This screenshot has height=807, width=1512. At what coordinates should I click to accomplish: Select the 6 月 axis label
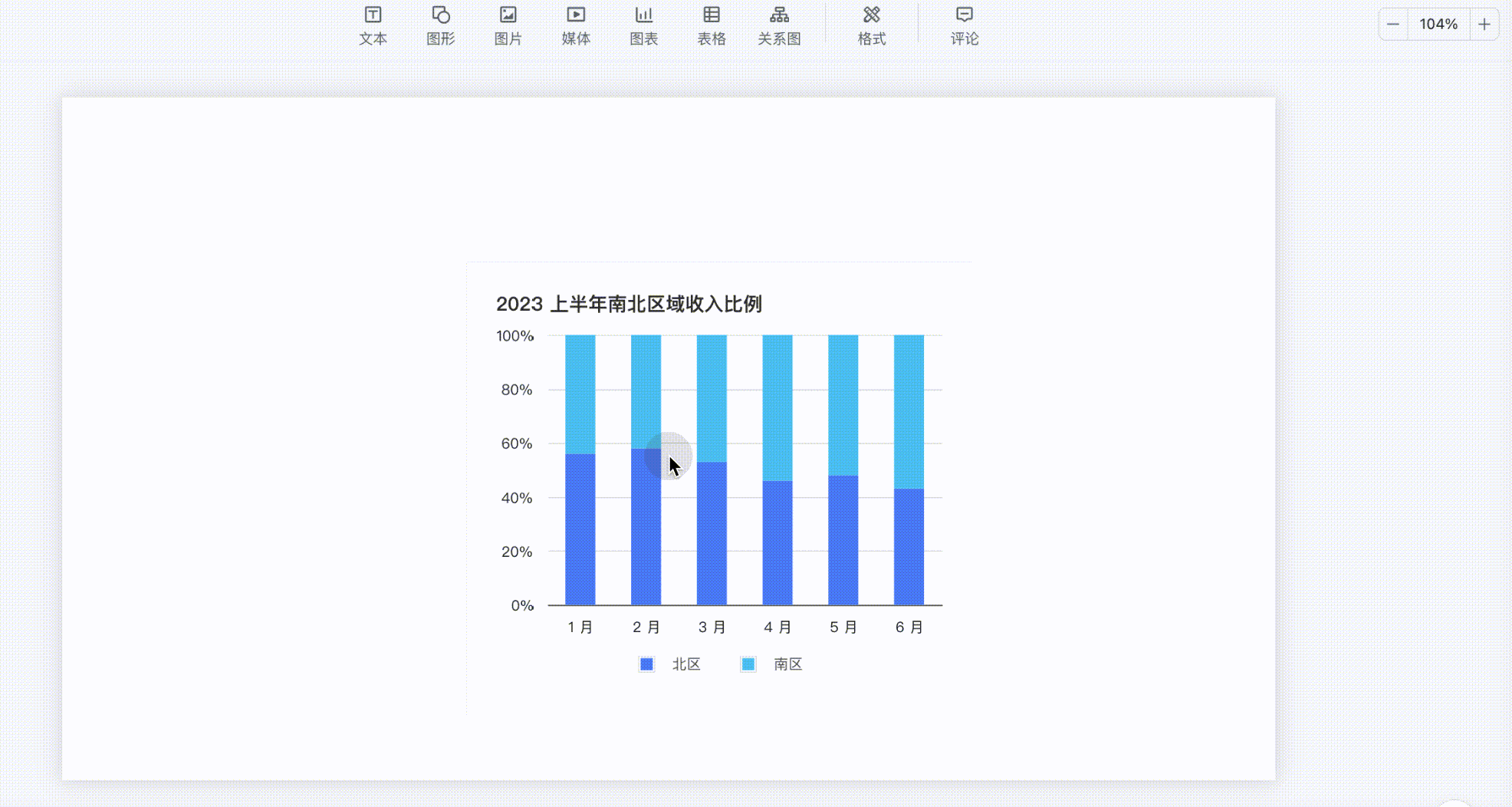tap(909, 627)
